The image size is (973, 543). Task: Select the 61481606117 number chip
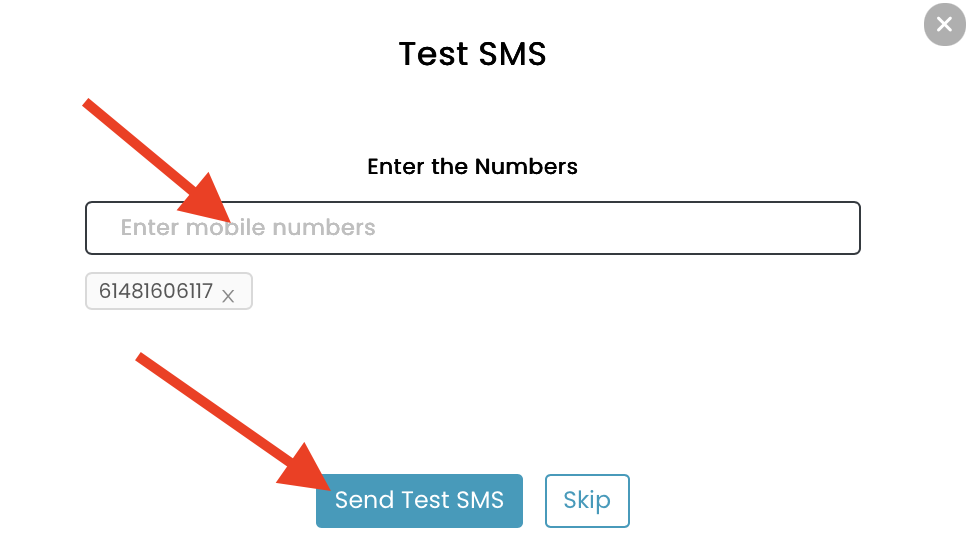pyautogui.click(x=169, y=291)
